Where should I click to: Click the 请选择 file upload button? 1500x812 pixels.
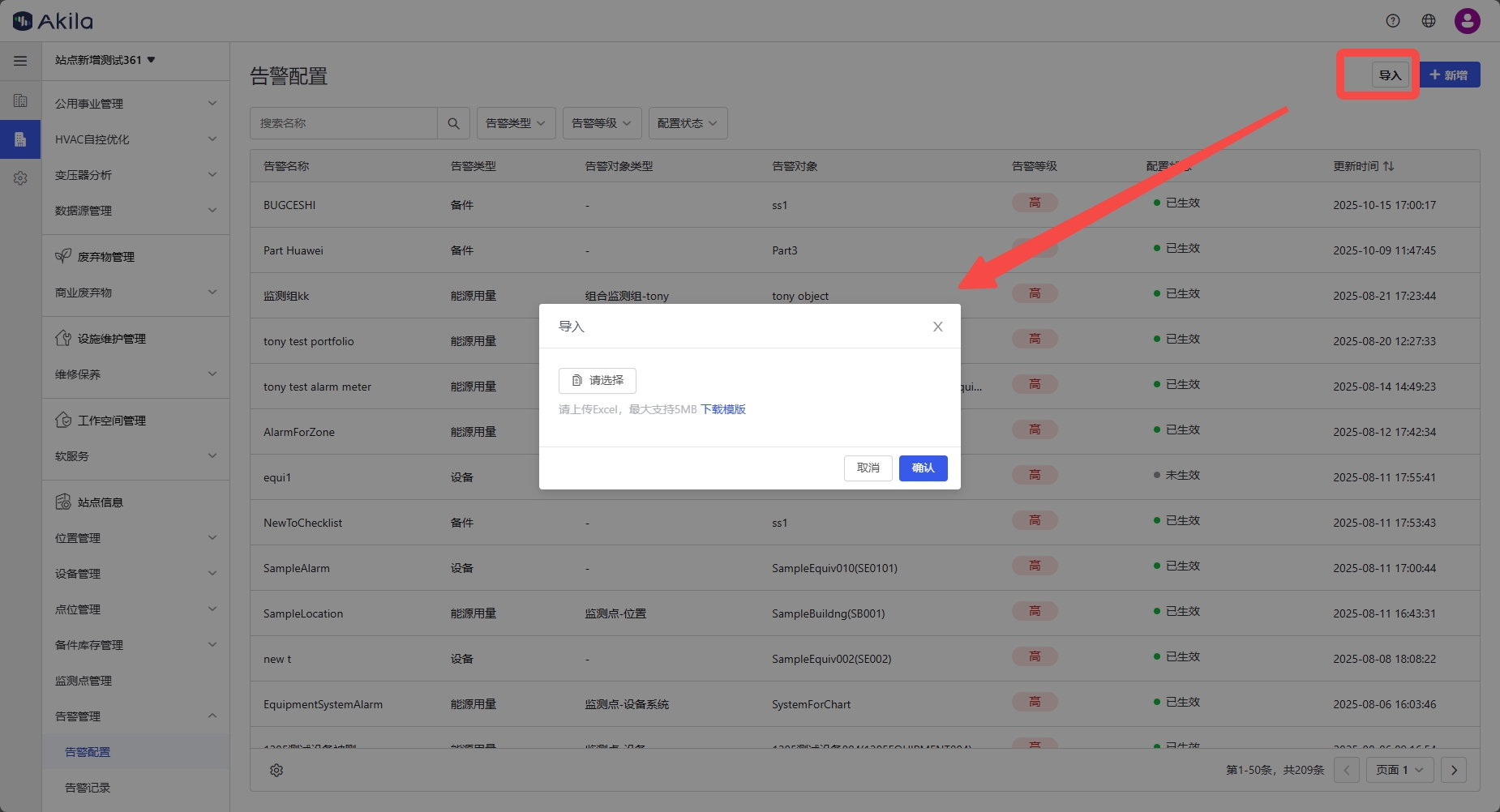pyautogui.click(x=598, y=381)
